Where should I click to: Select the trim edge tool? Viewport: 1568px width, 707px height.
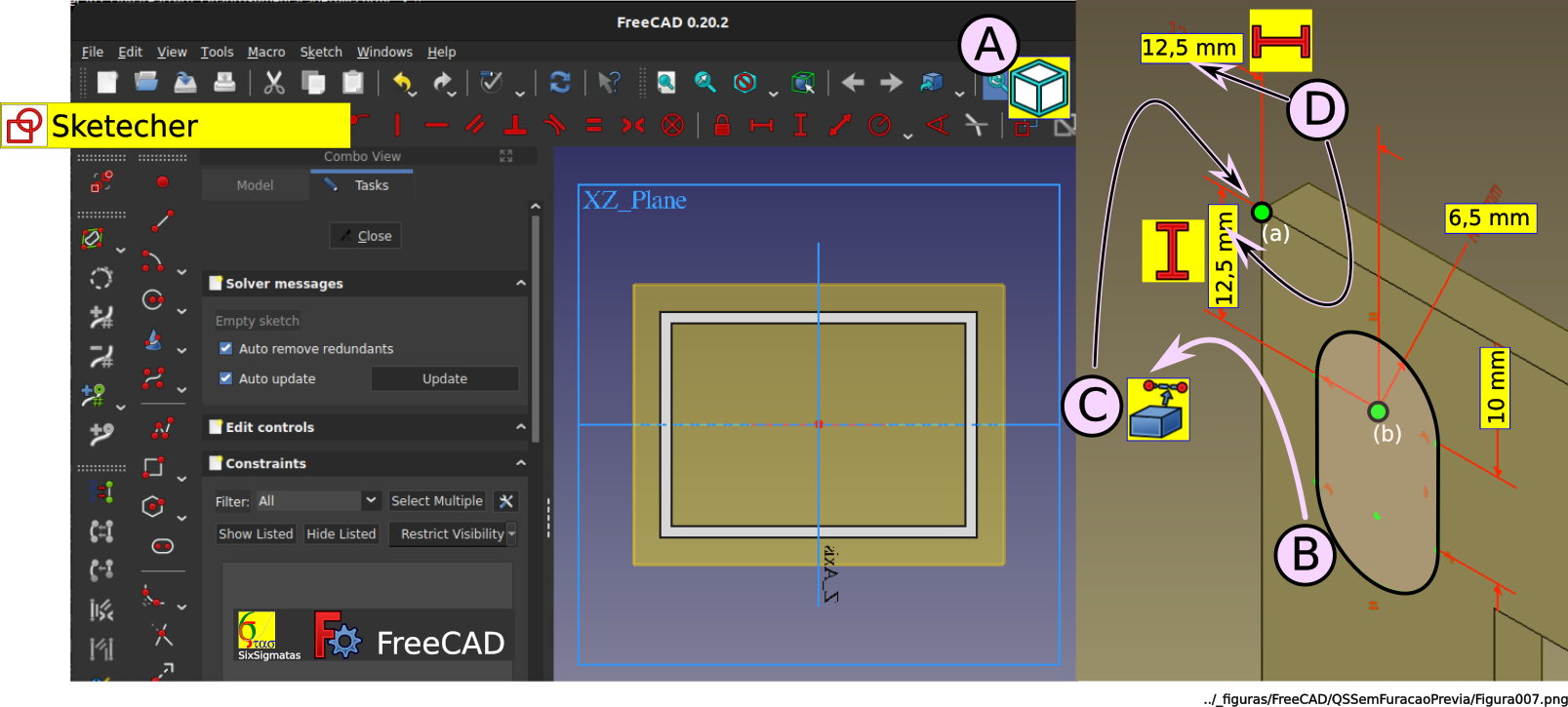(162, 636)
